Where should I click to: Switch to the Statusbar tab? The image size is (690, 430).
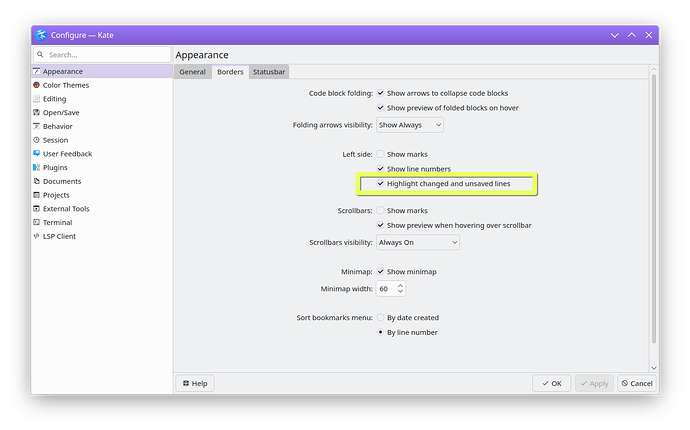(x=269, y=72)
